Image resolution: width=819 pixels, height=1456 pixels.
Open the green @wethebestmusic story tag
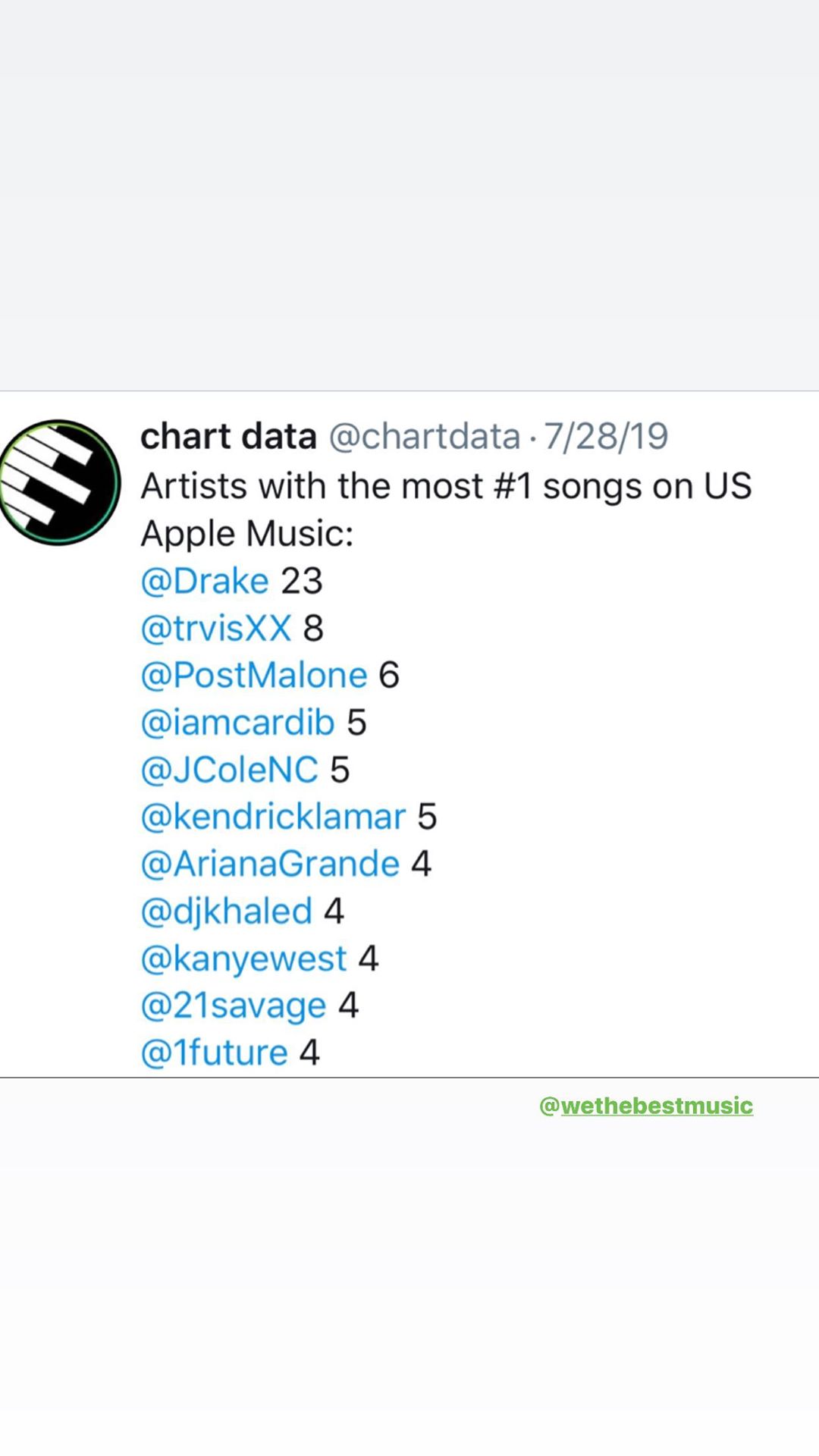[x=646, y=1106]
